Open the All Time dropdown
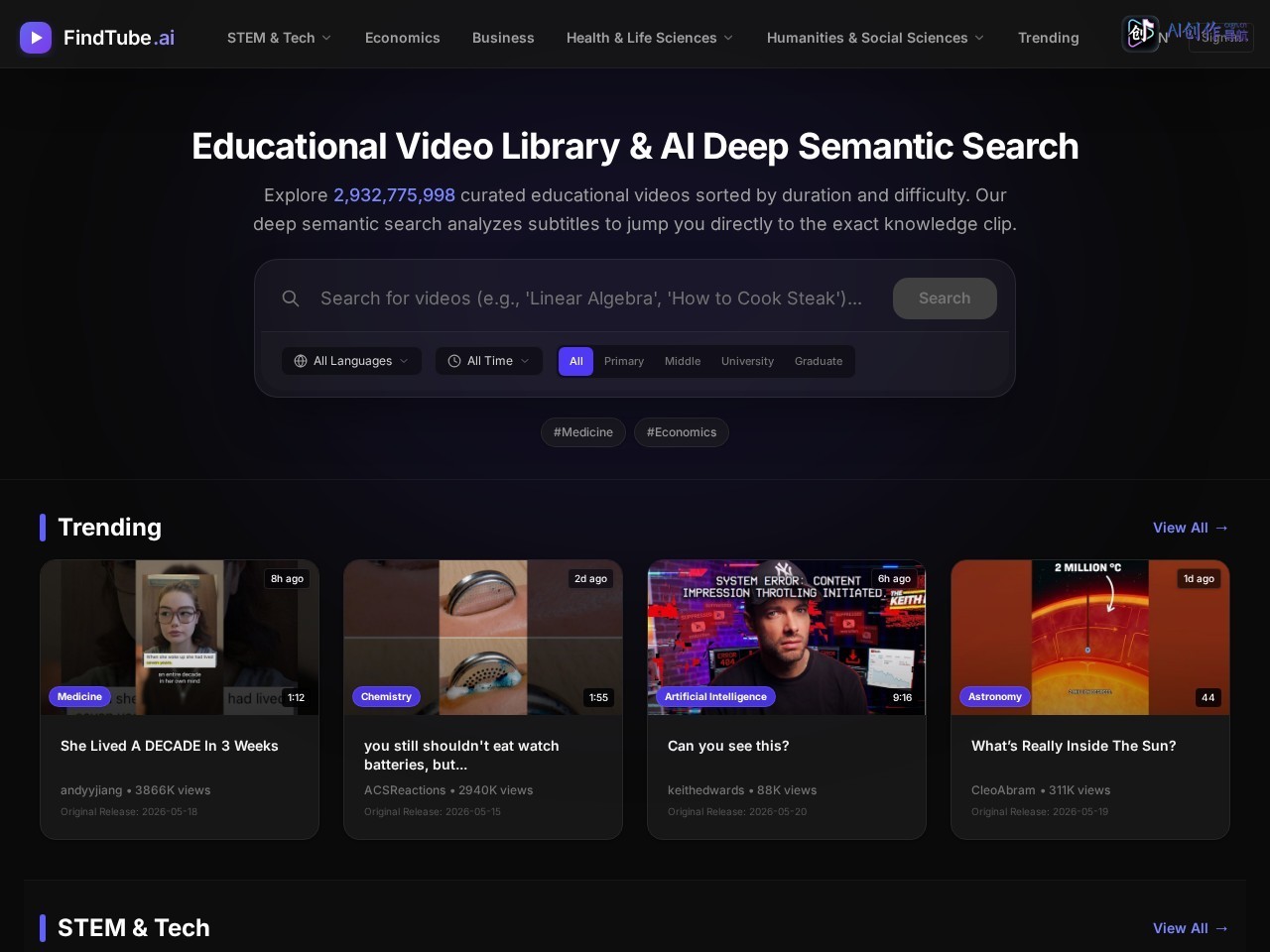The image size is (1270, 952). [489, 361]
